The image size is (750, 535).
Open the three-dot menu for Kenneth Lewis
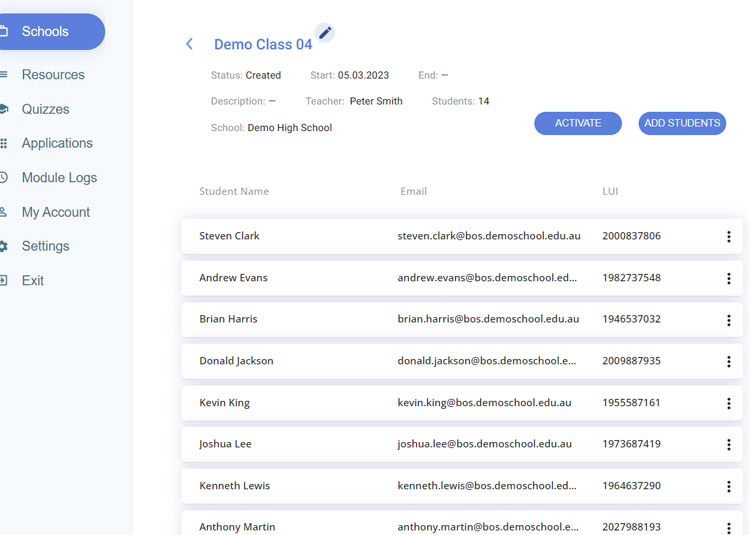pos(728,486)
